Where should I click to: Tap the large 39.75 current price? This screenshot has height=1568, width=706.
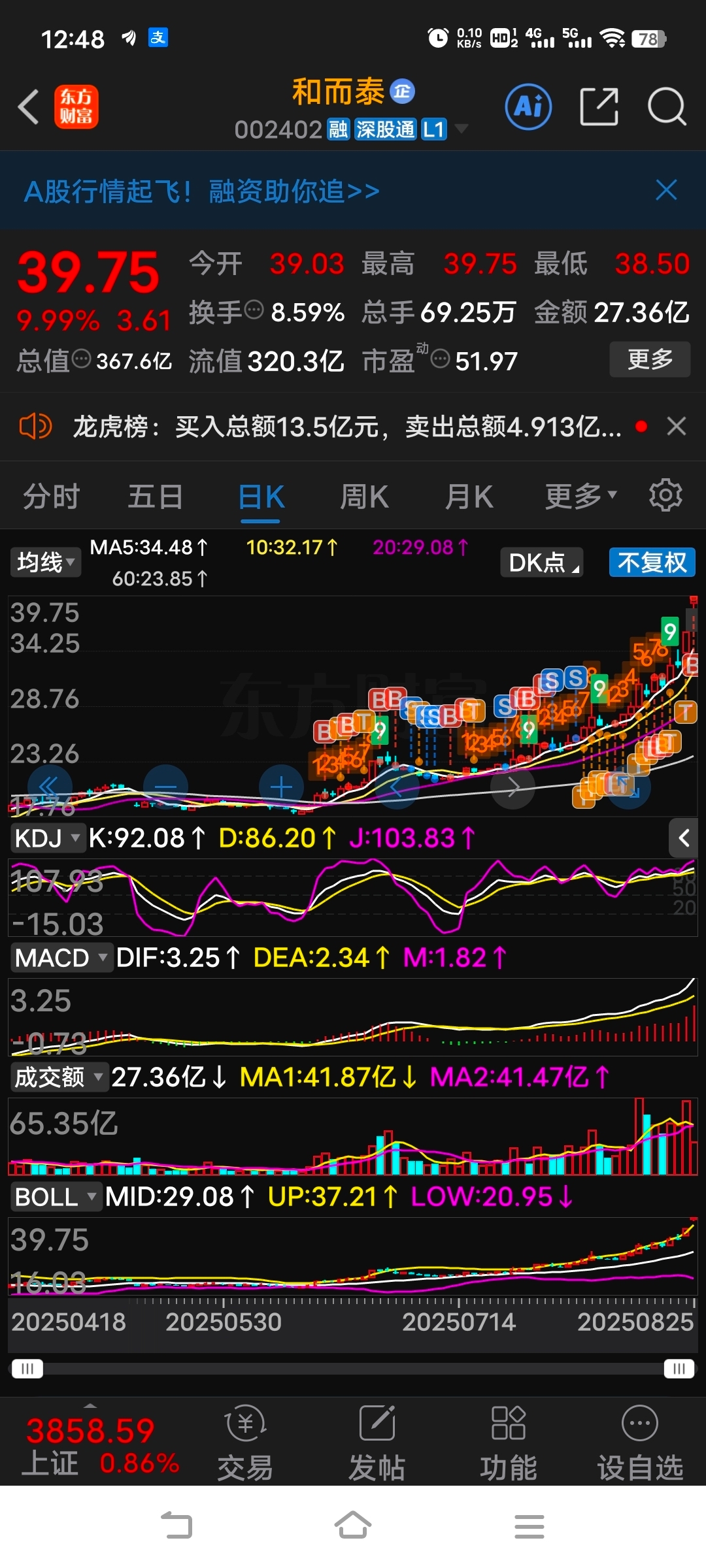click(x=88, y=272)
